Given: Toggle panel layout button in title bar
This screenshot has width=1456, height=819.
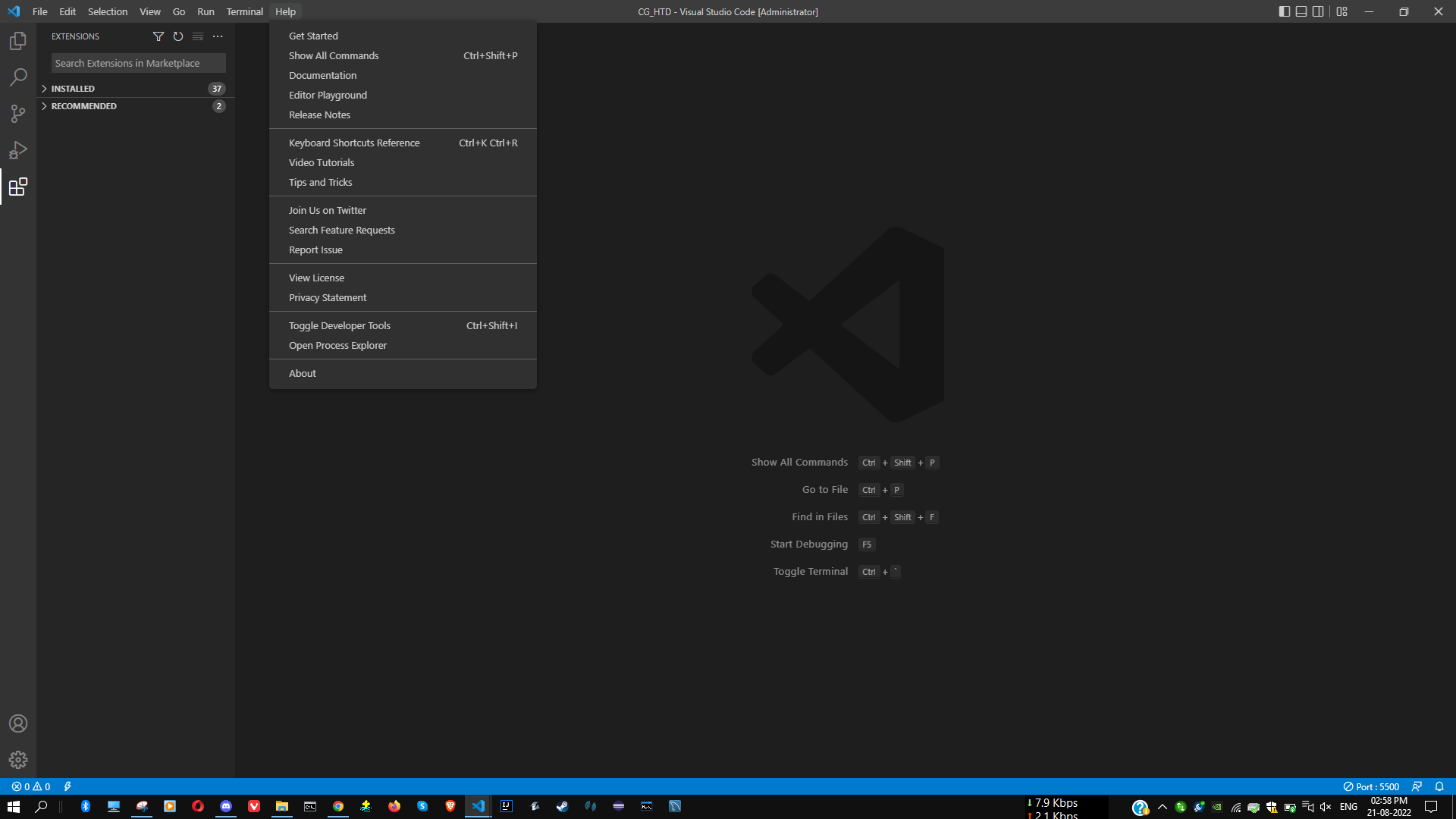Looking at the screenshot, I should 1301,11.
